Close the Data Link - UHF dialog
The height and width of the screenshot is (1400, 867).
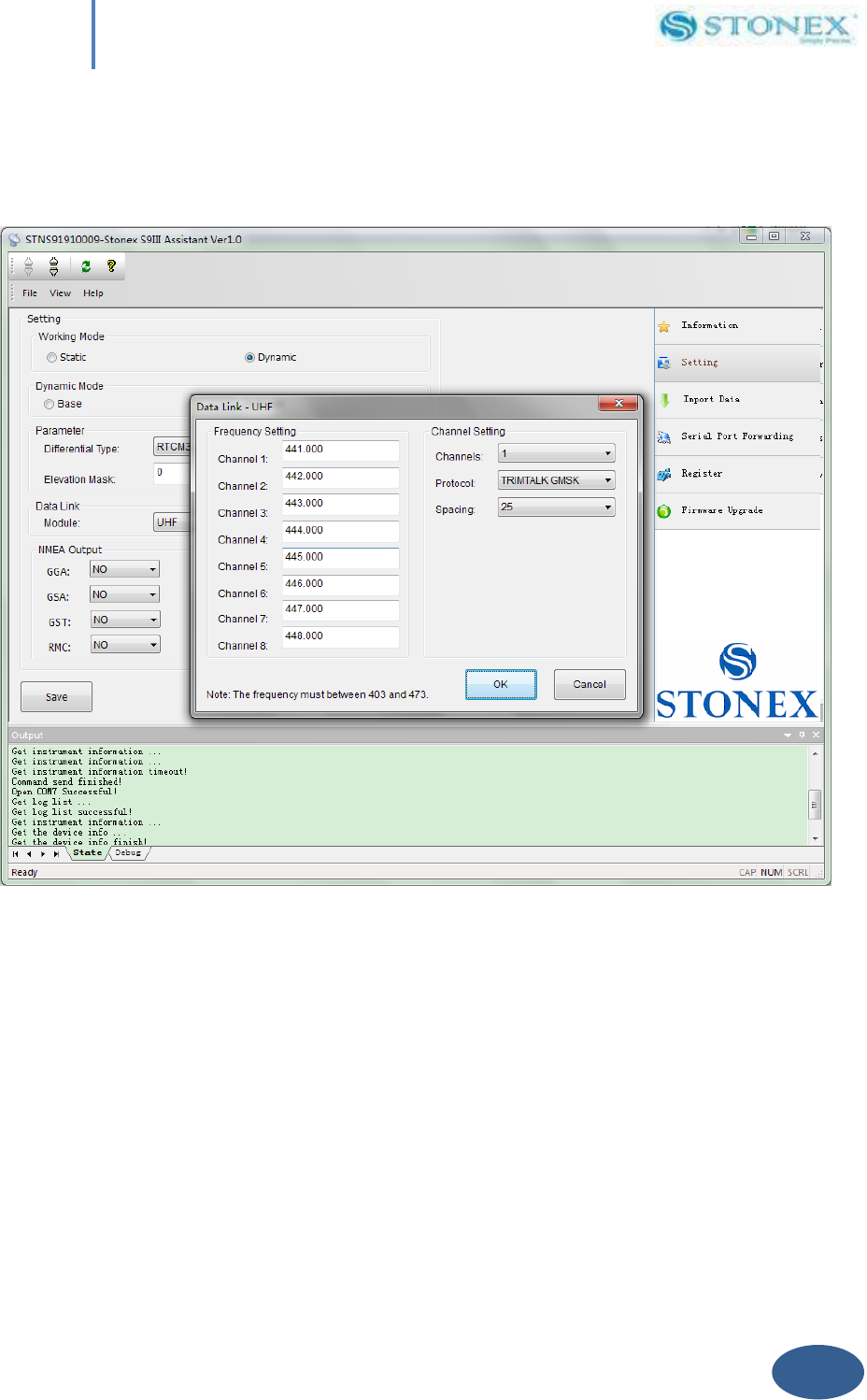(618, 404)
